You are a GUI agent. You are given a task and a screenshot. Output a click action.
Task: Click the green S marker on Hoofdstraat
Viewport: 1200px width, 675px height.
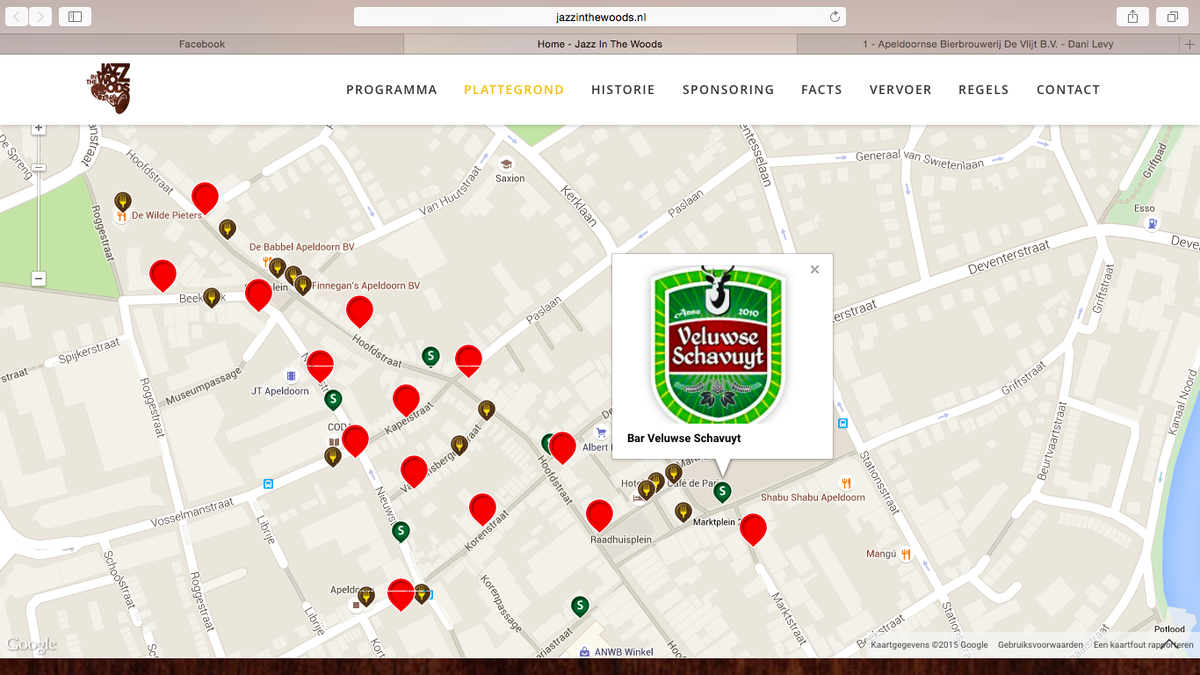pos(430,355)
